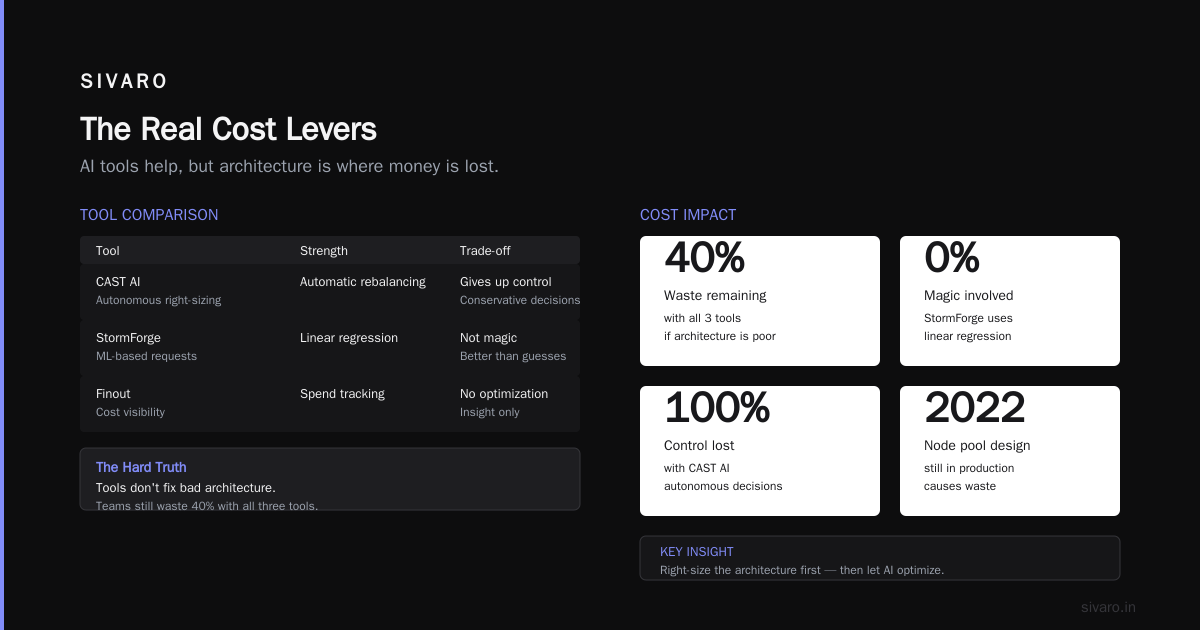
Task: Click the 'Tool' column header
Action: pyautogui.click(x=108, y=251)
